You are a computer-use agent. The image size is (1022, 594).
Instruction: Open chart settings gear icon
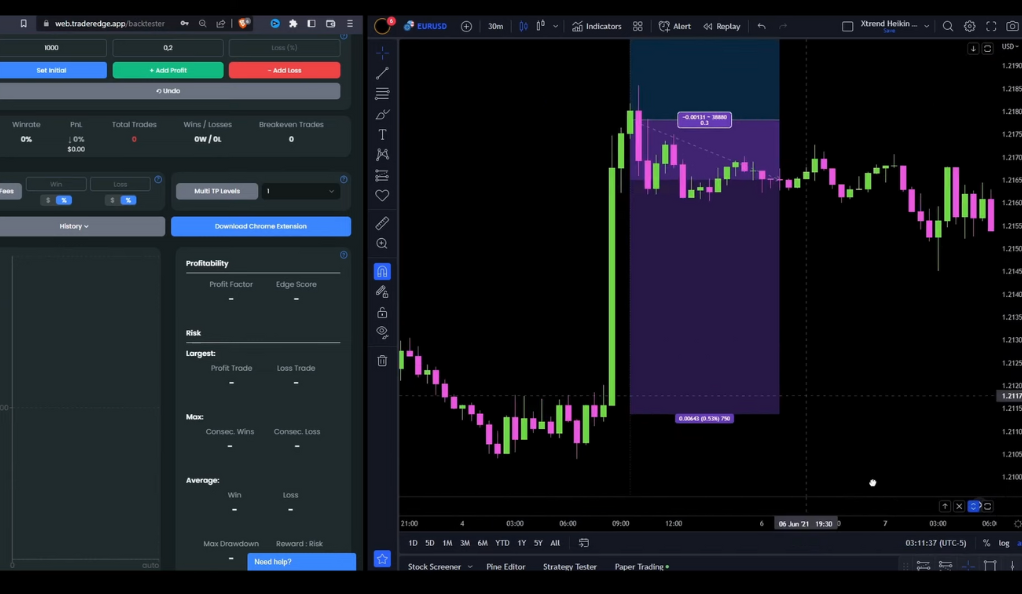pos(970,26)
